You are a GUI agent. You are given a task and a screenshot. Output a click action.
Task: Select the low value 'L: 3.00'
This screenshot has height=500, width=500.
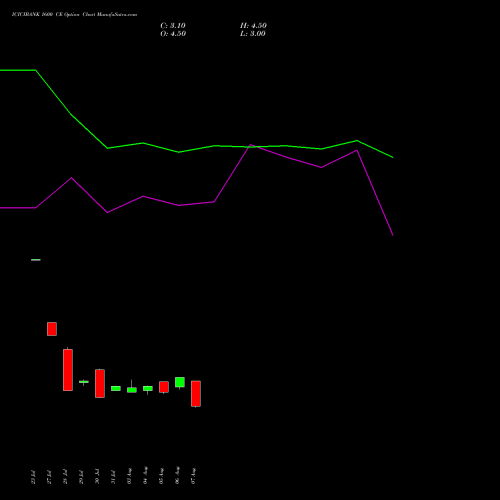click(x=253, y=34)
